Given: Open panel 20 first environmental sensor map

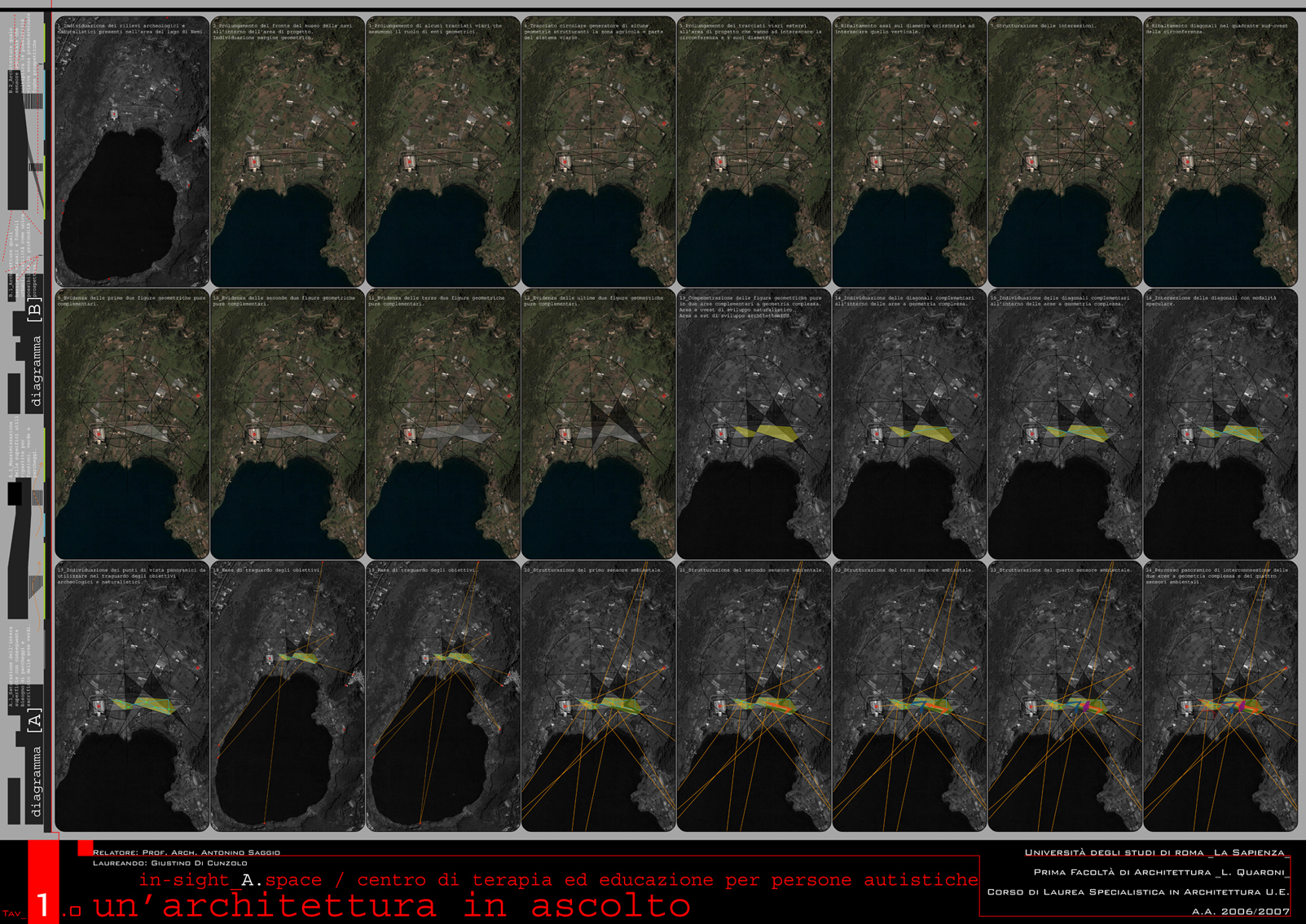Looking at the screenshot, I should click(x=598, y=697).
